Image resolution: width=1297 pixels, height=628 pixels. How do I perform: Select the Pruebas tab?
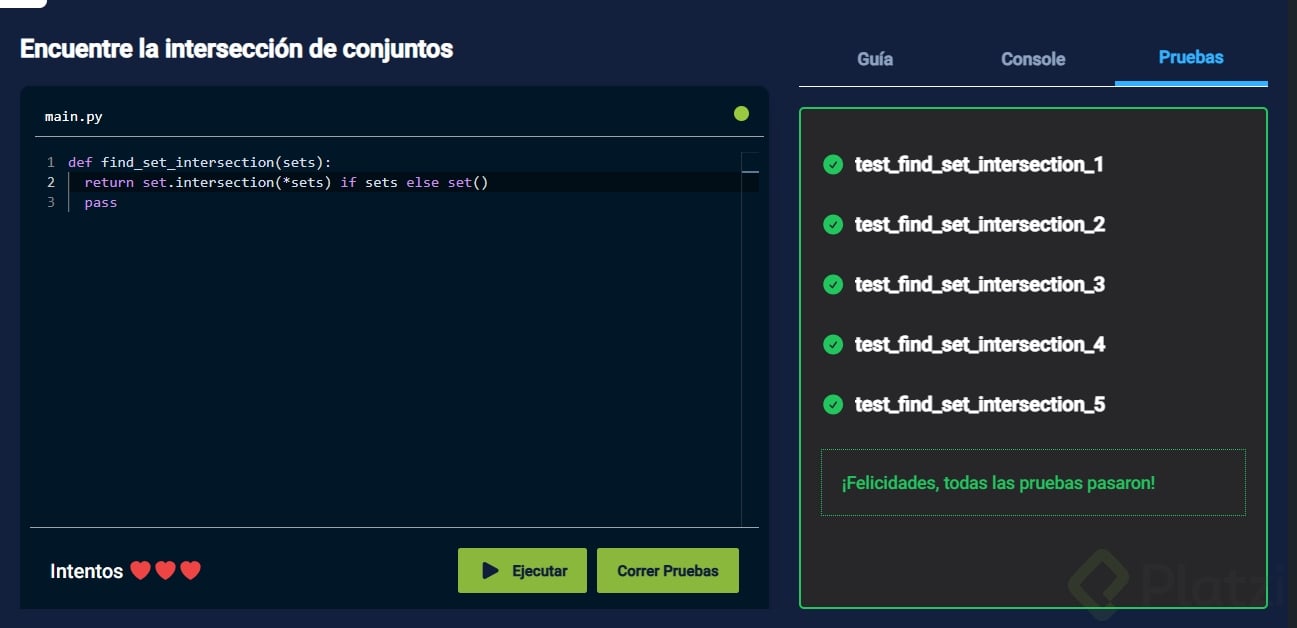pyautogui.click(x=1191, y=57)
